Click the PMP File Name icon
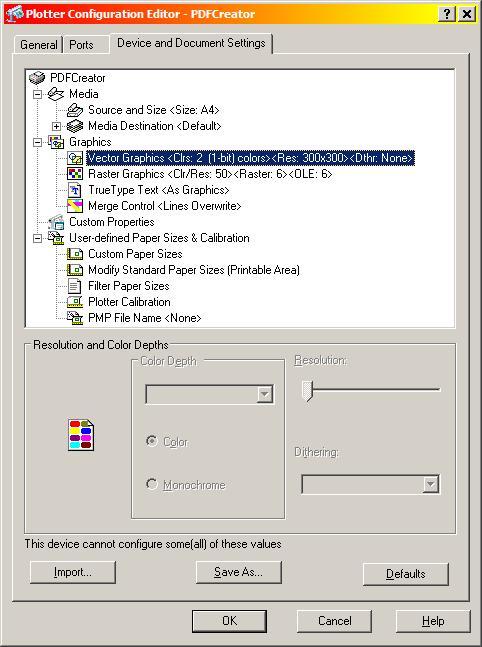Viewport: 482px width, 647px height. (x=75, y=318)
